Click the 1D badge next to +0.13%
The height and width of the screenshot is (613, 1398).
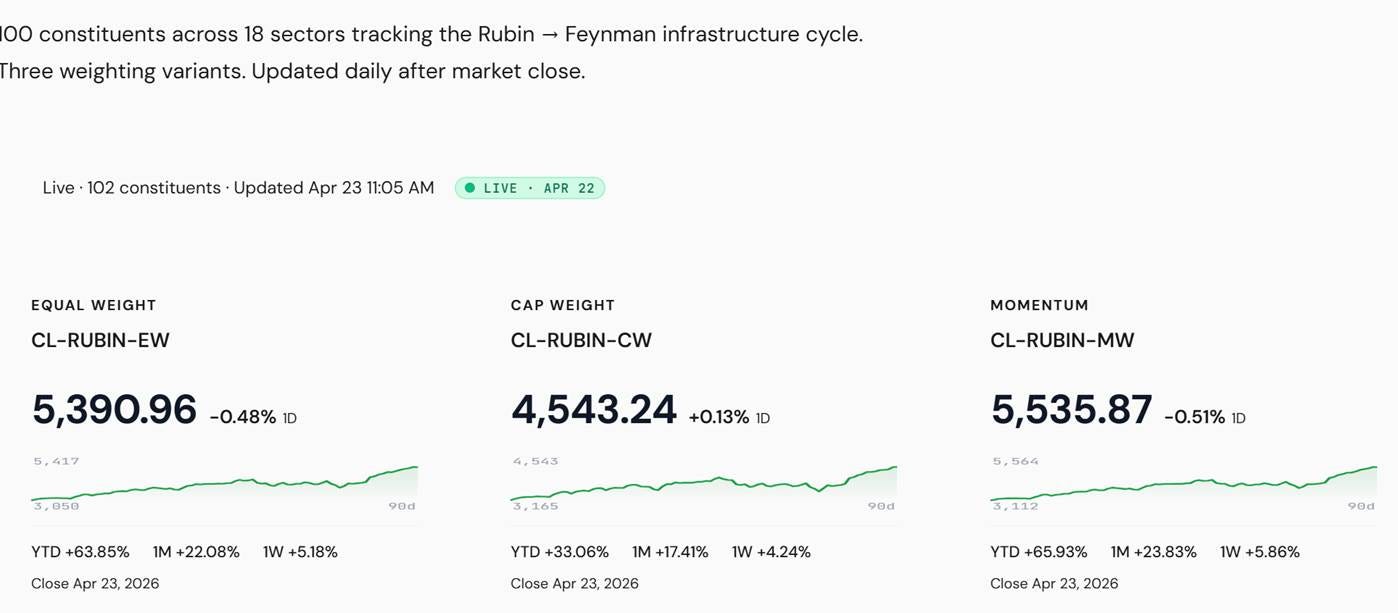click(x=764, y=417)
